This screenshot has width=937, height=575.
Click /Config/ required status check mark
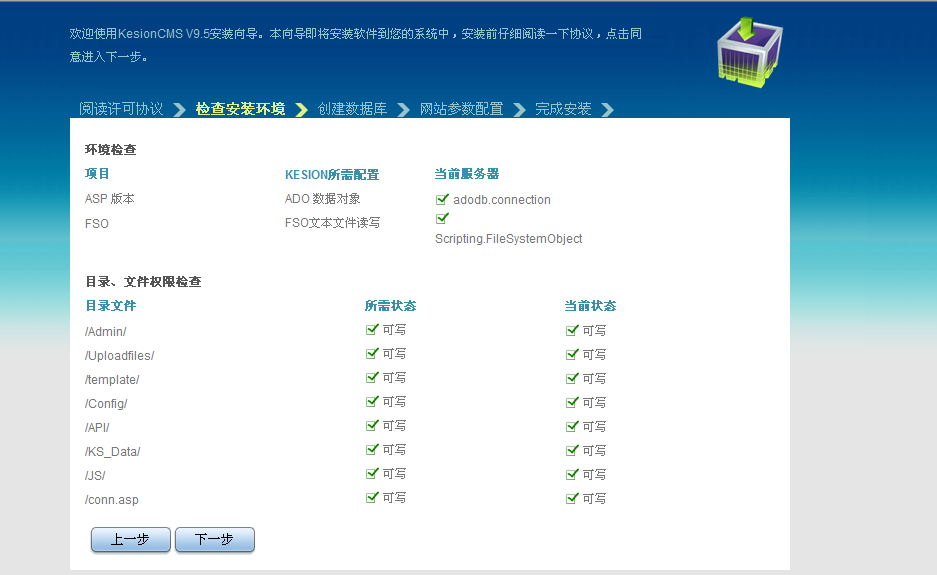(x=372, y=401)
